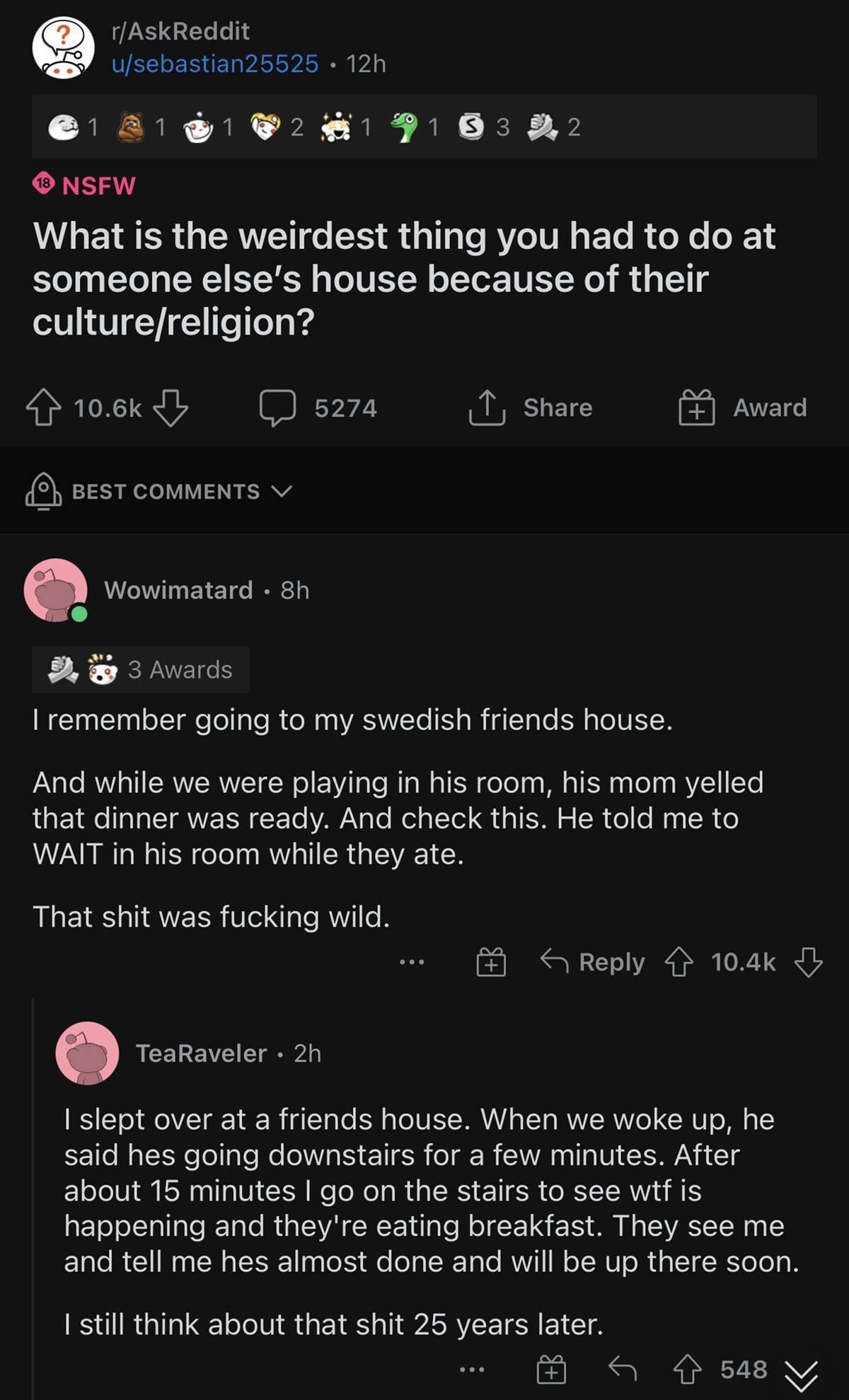Open the post's comments bubble icon
The height and width of the screenshot is (1400, 849).
click(x=277, y=407)
